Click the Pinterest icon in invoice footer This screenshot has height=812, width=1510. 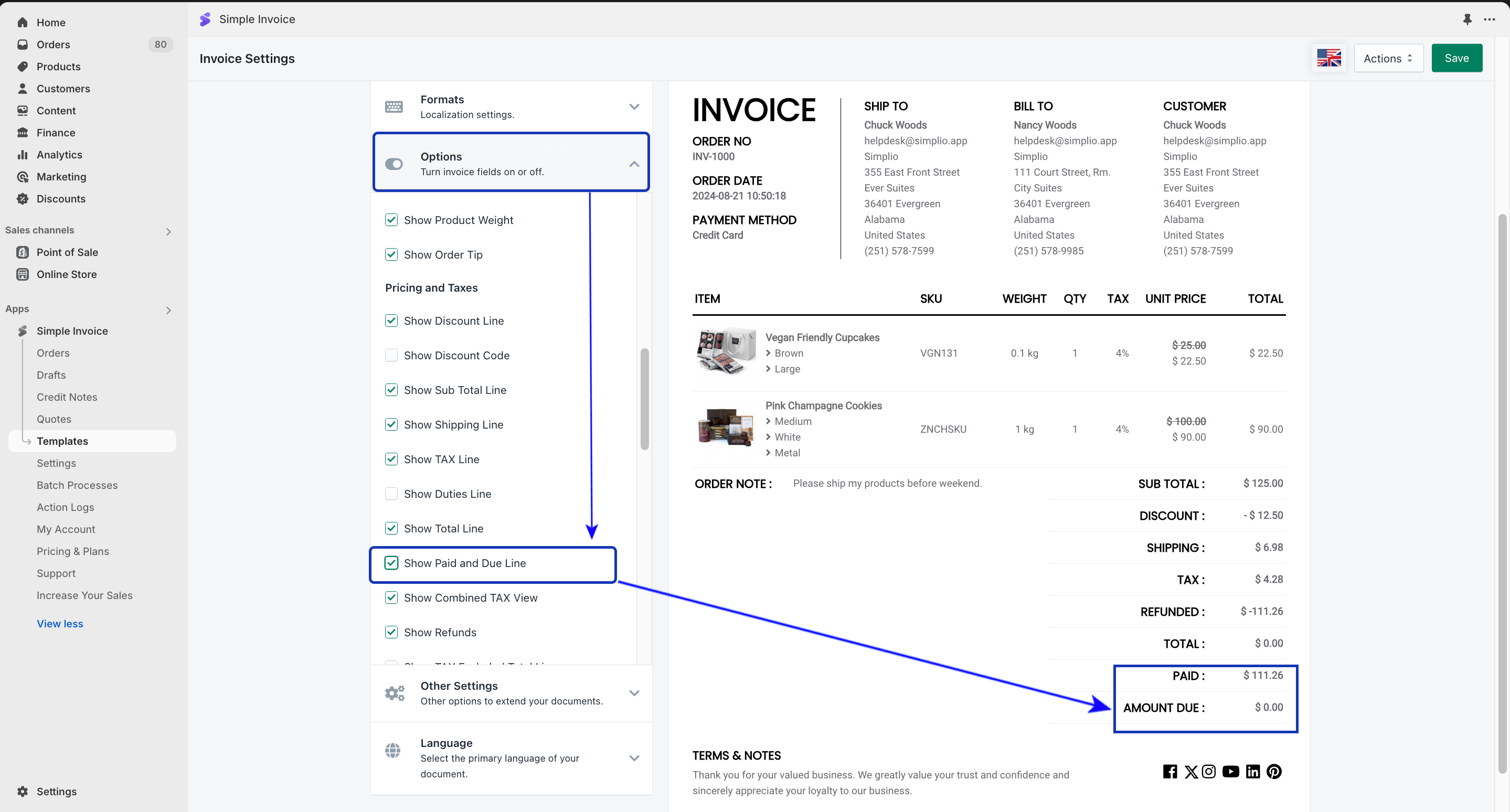pyautogui.click(x=1274, y=771)
